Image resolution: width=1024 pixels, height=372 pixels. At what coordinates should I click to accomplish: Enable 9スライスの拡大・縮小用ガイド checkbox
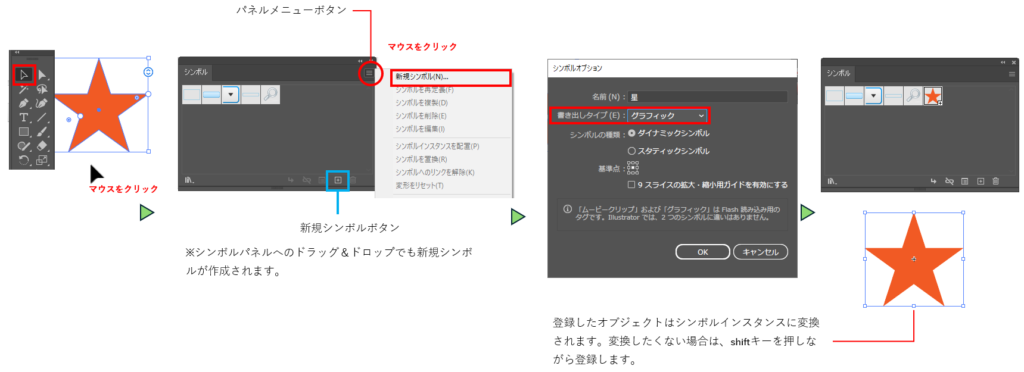(x=632, y=185)
